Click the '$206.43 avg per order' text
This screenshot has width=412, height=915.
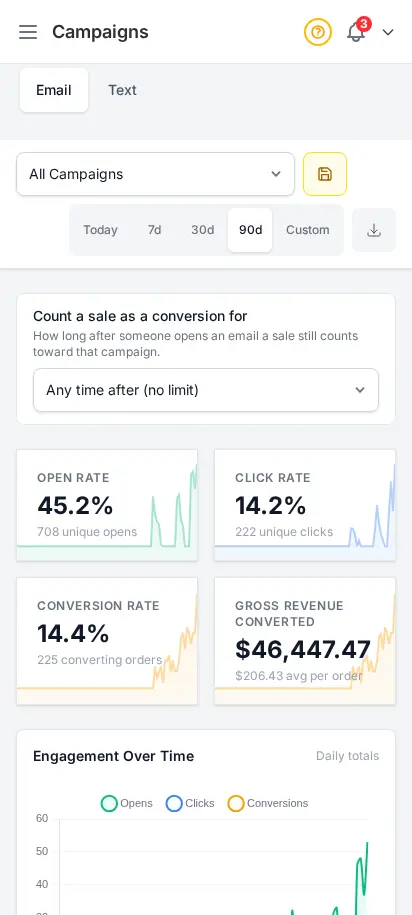(299, 676)
